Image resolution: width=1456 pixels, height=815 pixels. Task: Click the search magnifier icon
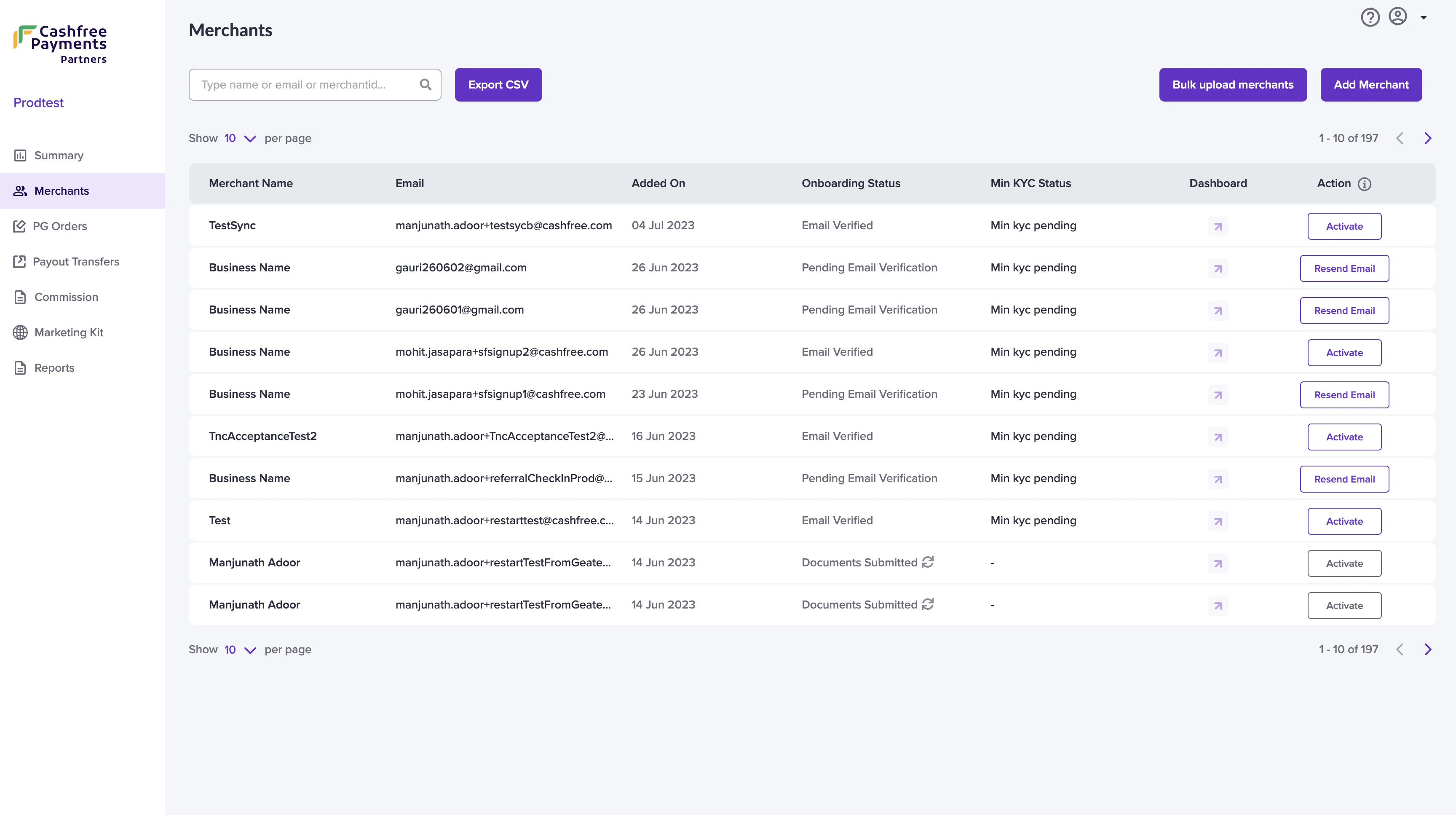(426, 84)
